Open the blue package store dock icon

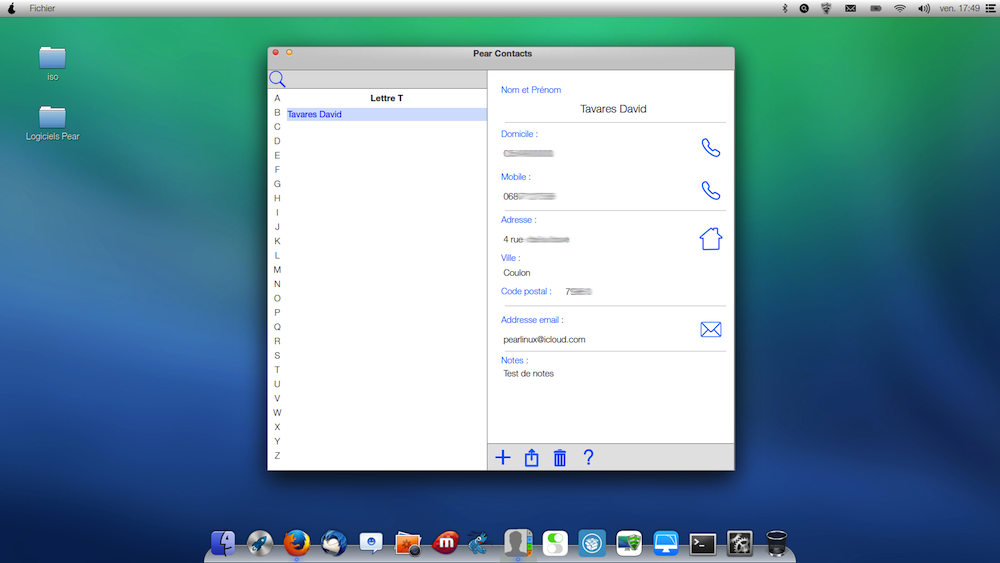[x=592, y=543]
